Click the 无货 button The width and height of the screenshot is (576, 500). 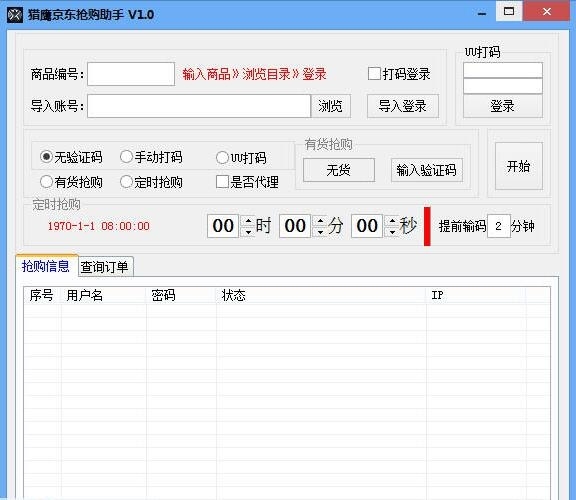(x=339, y=170)
